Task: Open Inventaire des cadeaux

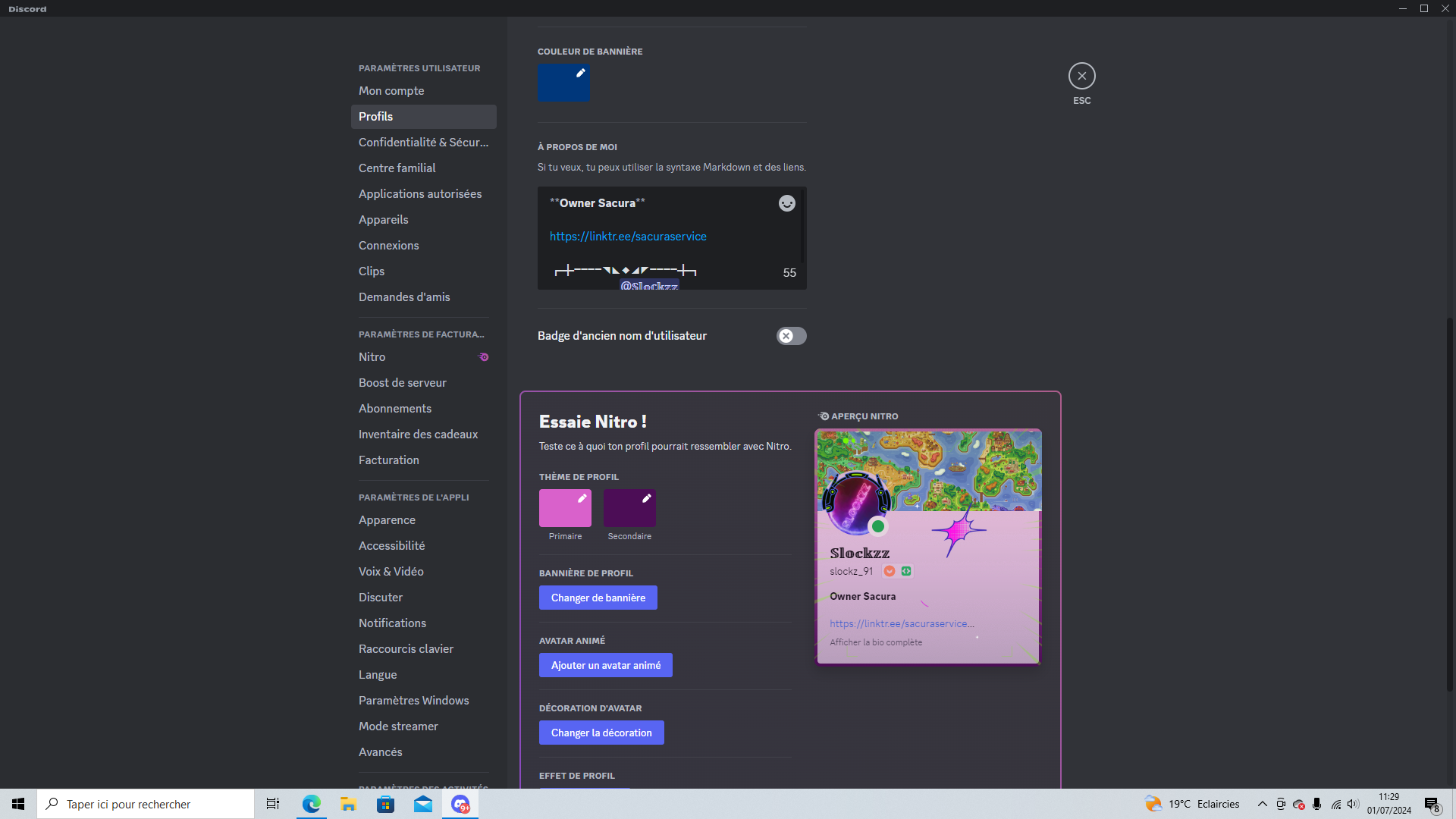Action: (x=423, y=435)
